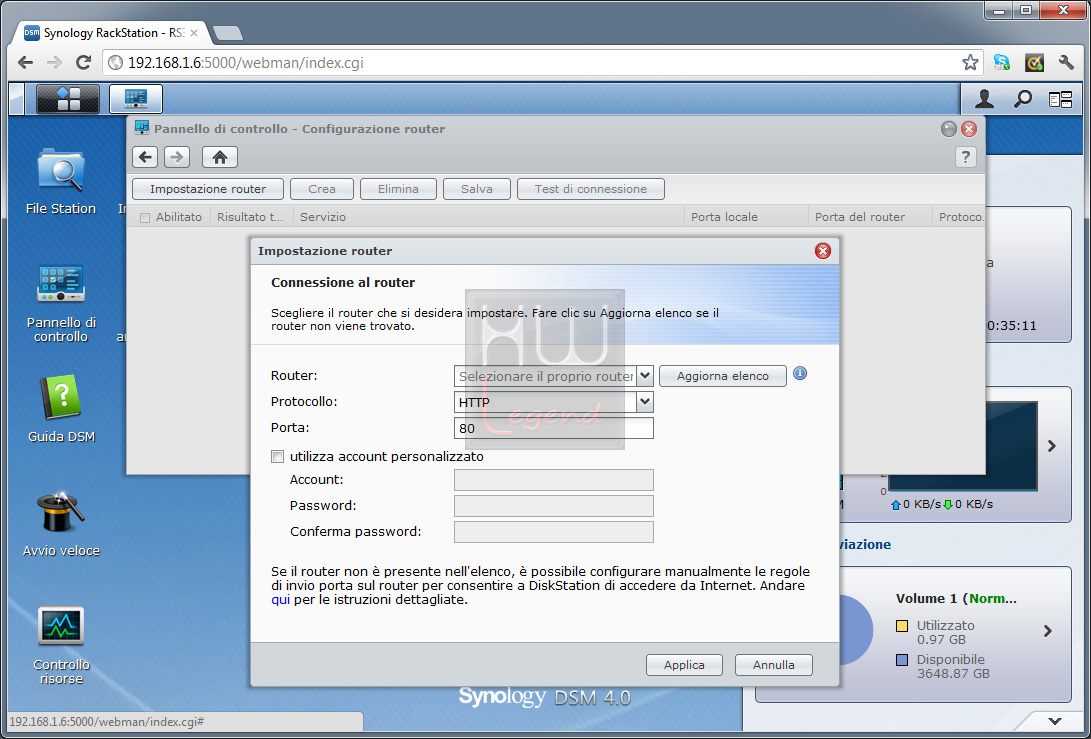
Task: Sort by the Porta locale column
Action: 747,217
